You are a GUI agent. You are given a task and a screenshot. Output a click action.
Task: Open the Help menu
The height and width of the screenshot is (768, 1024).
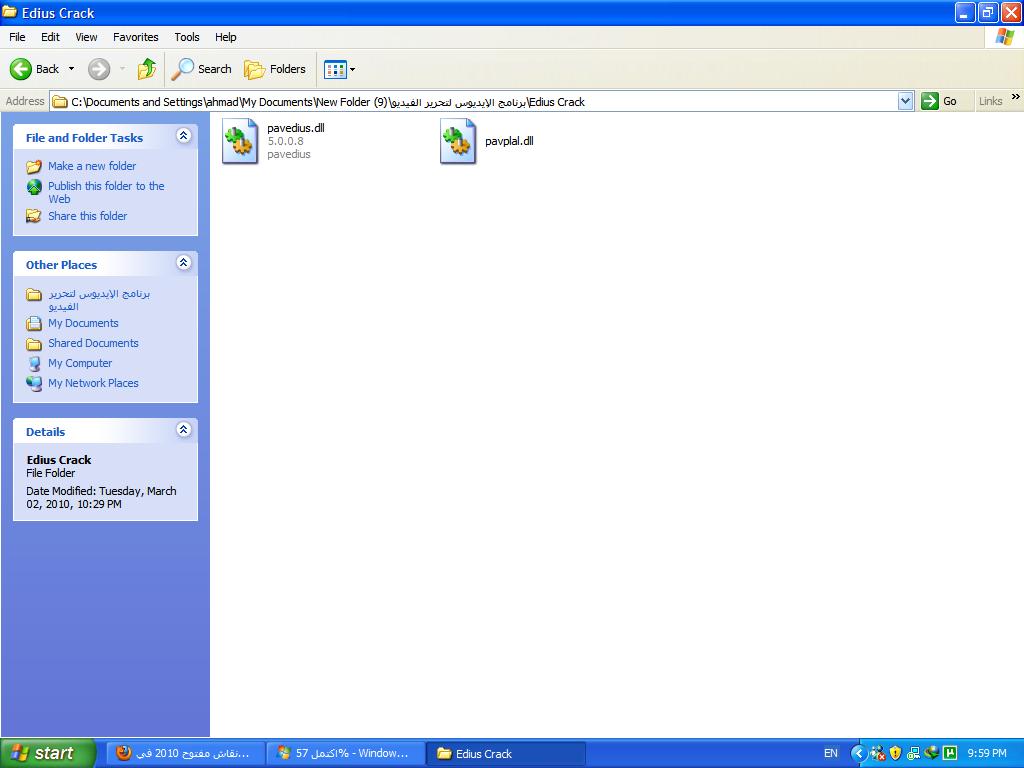point(225,37)
